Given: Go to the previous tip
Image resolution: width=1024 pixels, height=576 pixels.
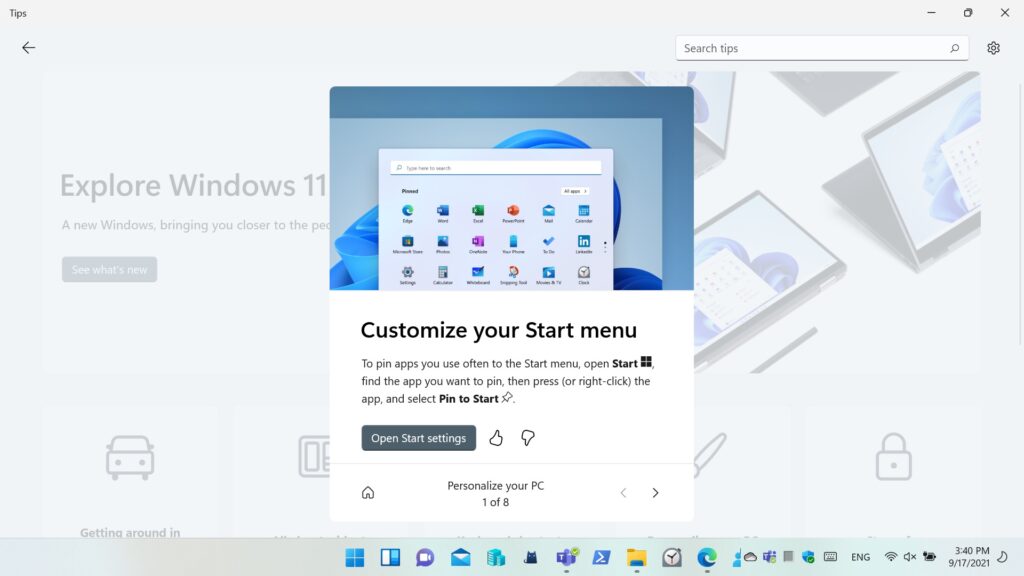Looking at the screenshot, I should coord(623,493).
